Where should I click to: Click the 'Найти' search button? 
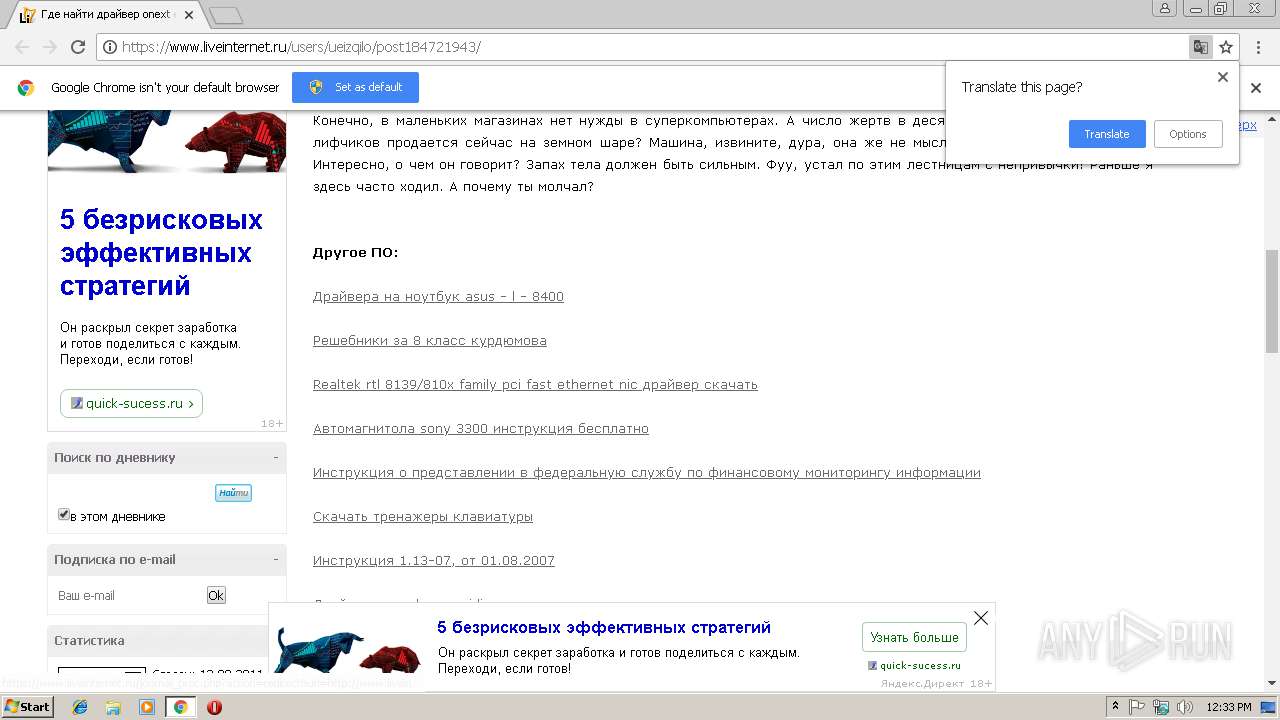pyautogui.click(x=233, y=493)
